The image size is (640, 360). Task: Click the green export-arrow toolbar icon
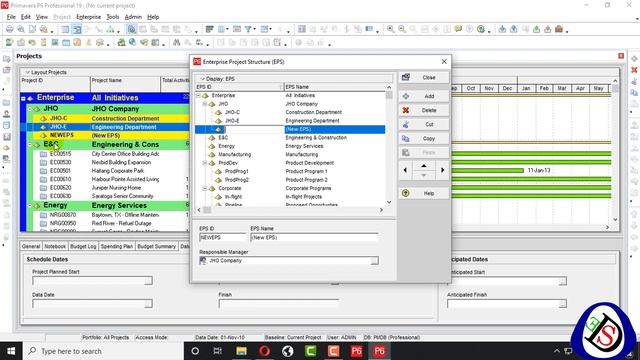pos(536,29)
